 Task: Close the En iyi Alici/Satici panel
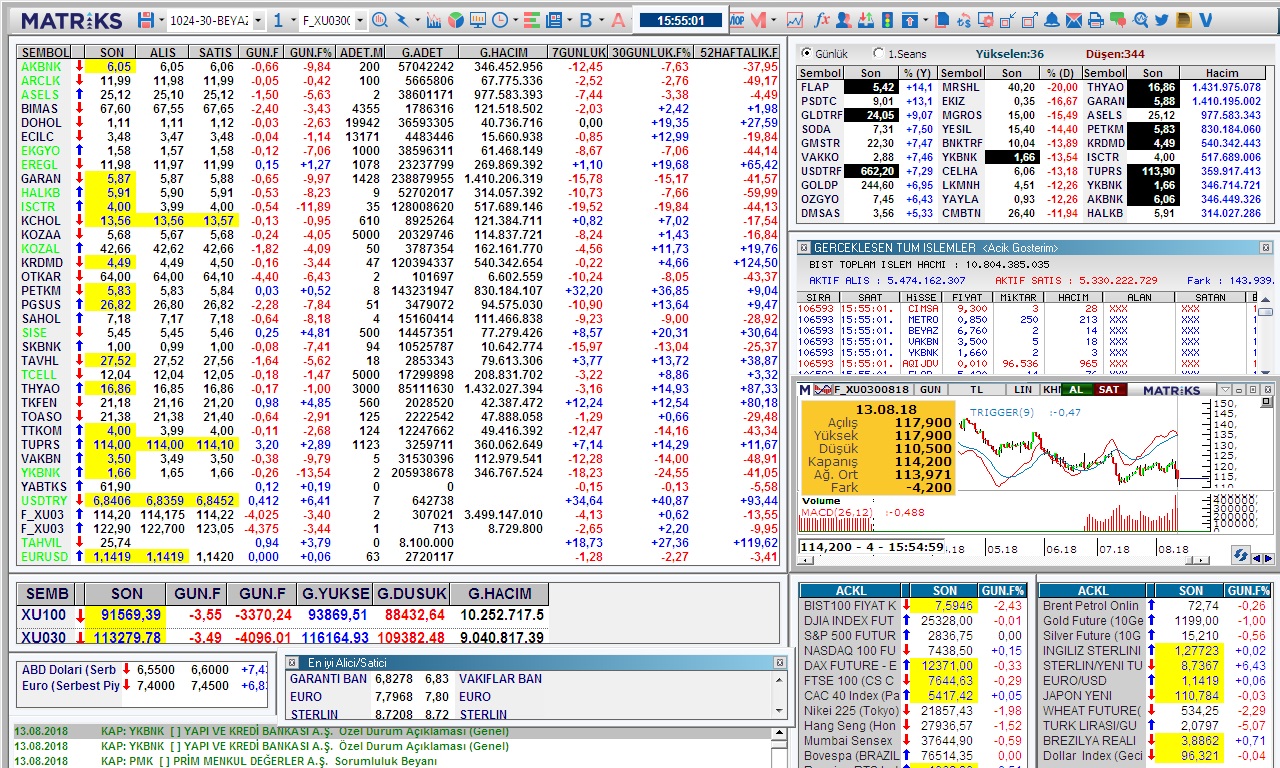[x=780, y=662]
